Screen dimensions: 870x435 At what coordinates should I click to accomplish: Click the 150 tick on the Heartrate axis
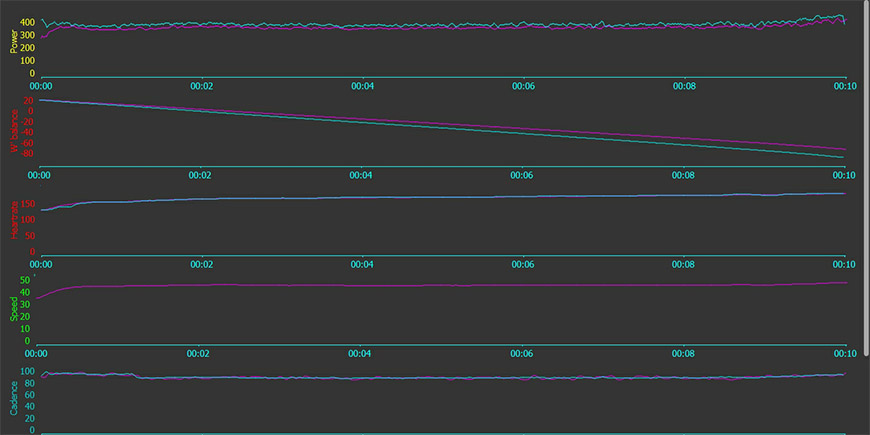tap(28, 204)
